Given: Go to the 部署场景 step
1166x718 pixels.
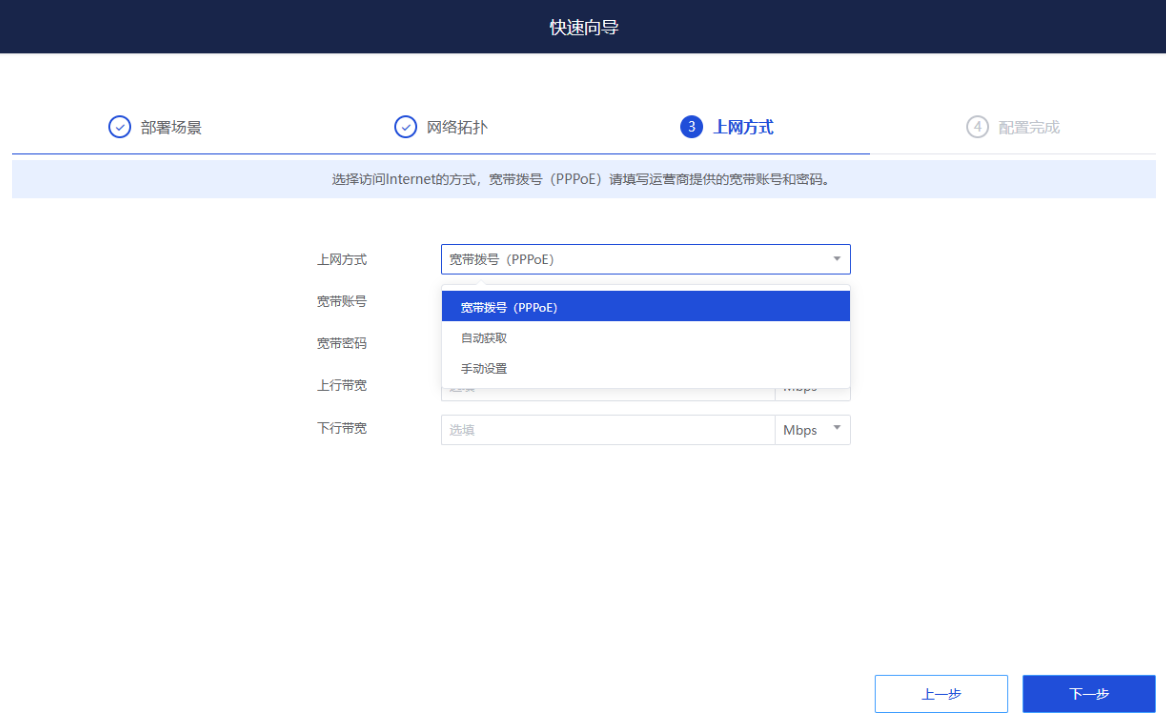Looking at the screenshot, I should (x=171, y=128).
